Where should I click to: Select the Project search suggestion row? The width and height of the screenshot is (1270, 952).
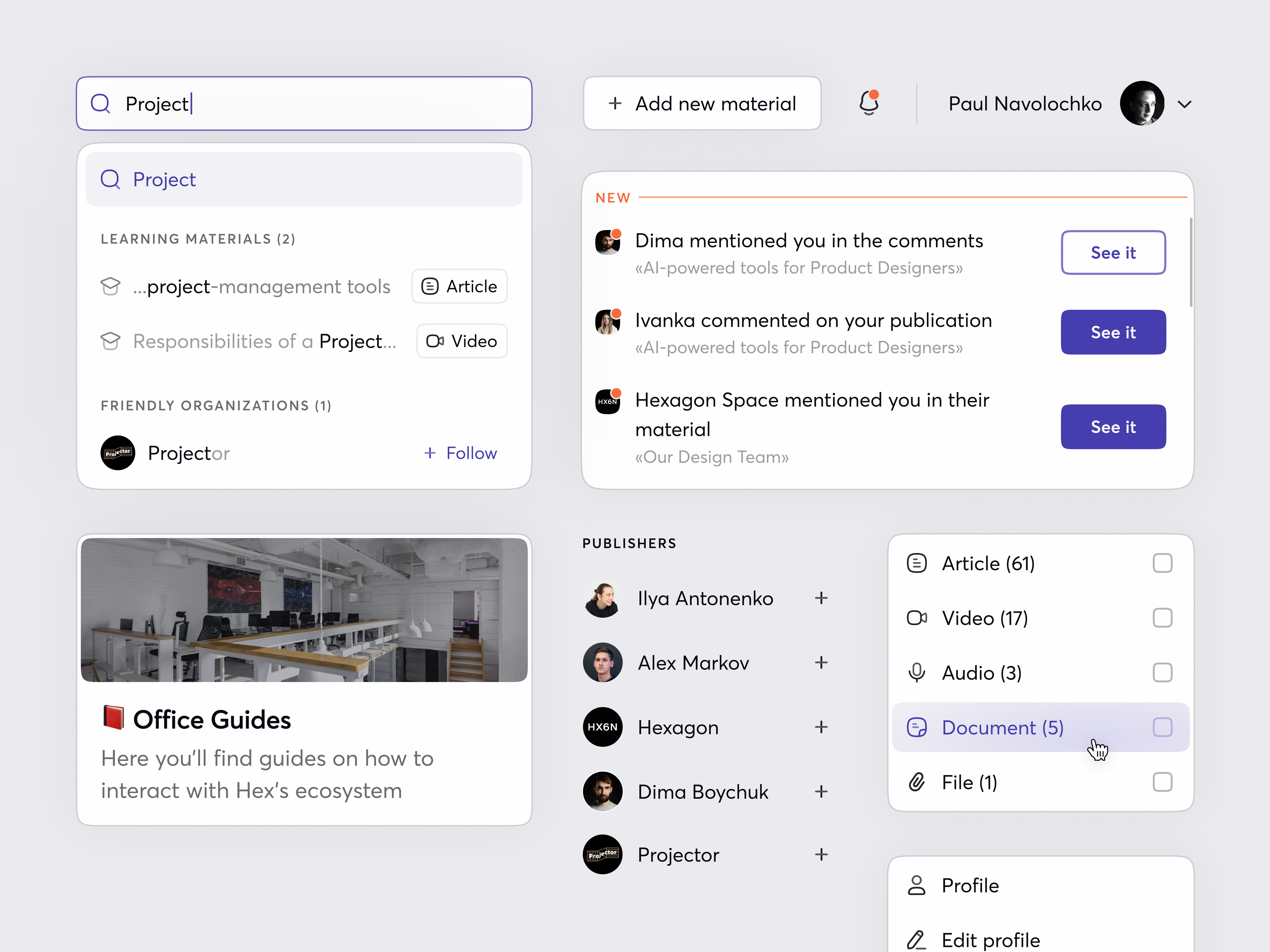pyautogui.click(x=304, y=180)
